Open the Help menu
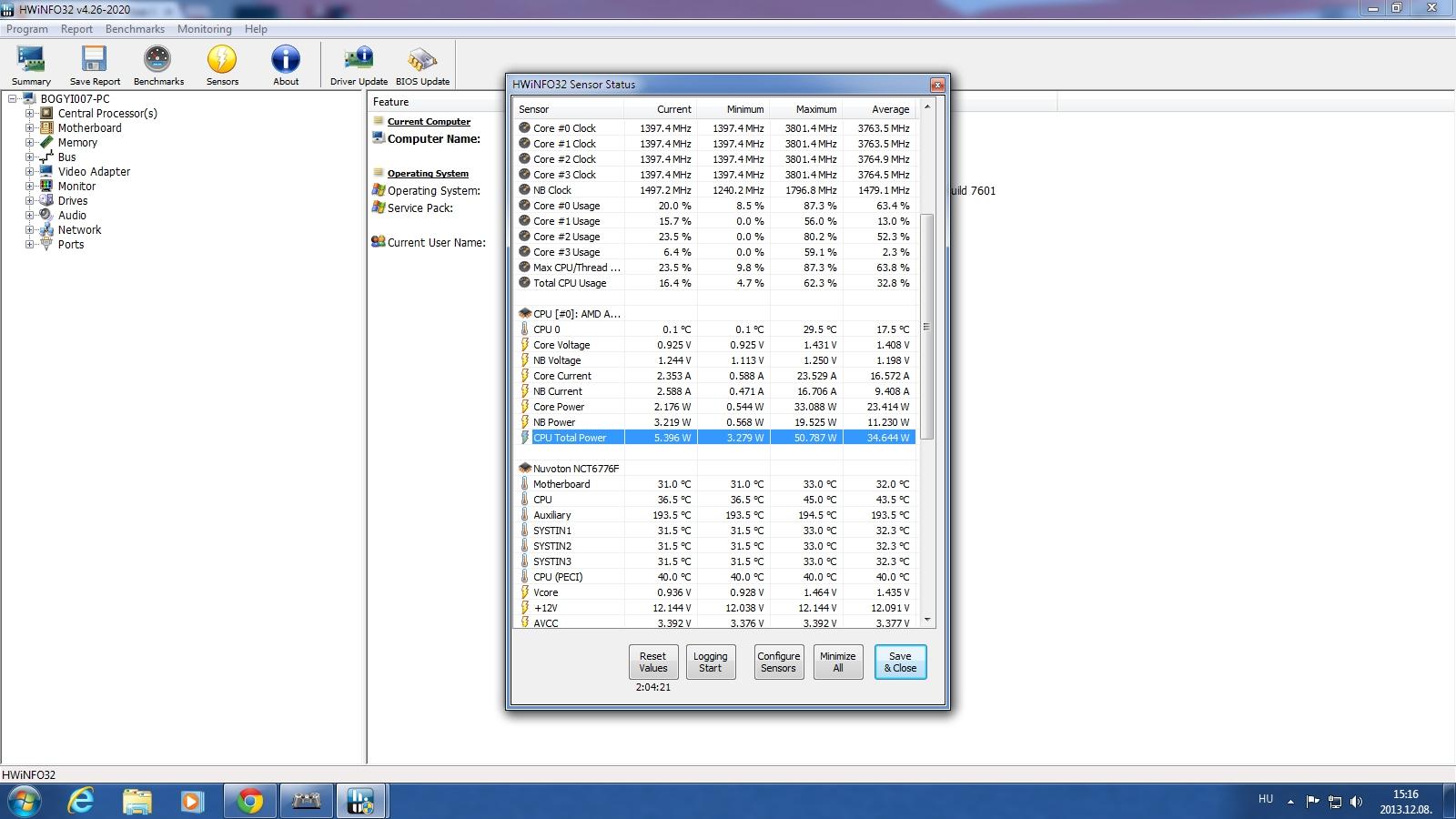This screenshot has width=1456, height=819. [256, 29]
